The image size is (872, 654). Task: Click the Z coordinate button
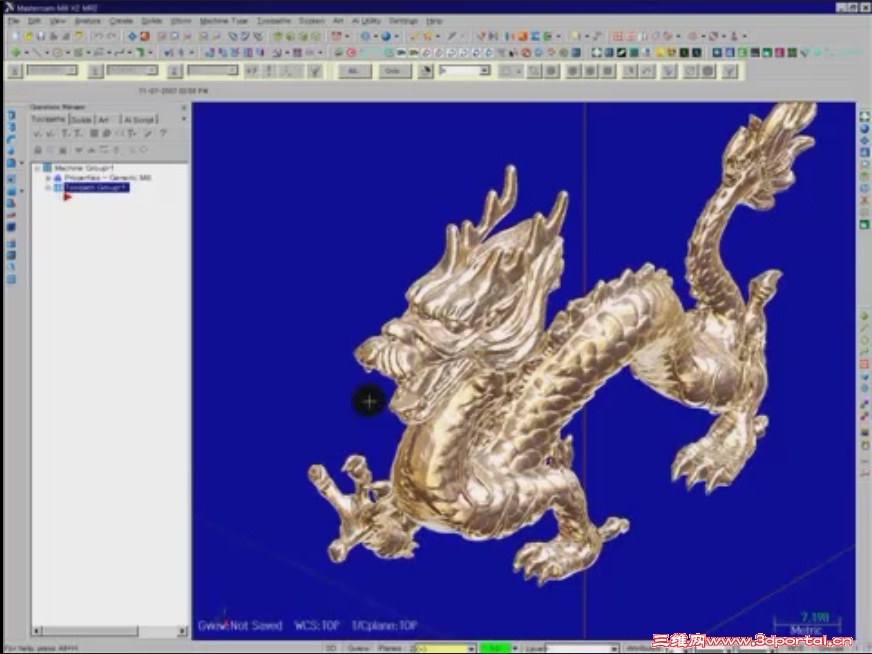175,71
